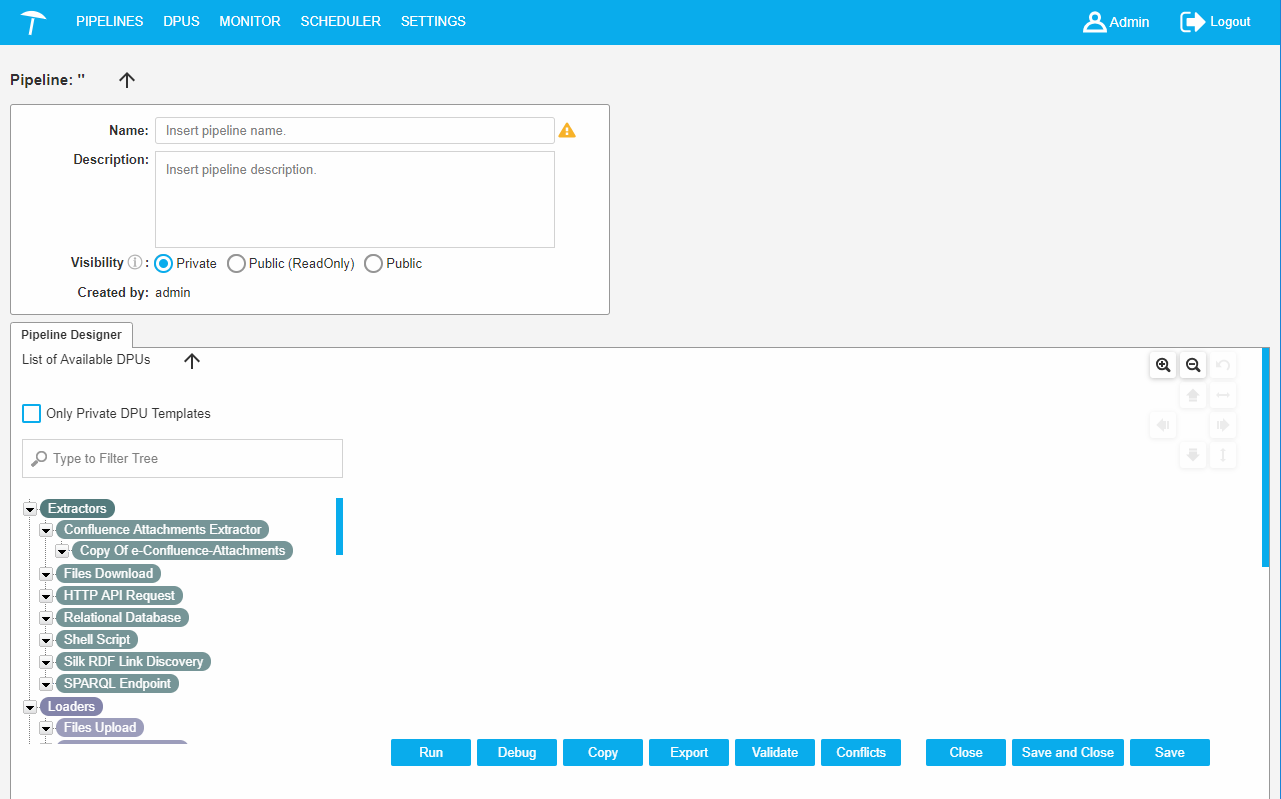Screen dimensions: 1281x799
Task: Select the Public visibility radio button
Action: (x=374, y=264)
